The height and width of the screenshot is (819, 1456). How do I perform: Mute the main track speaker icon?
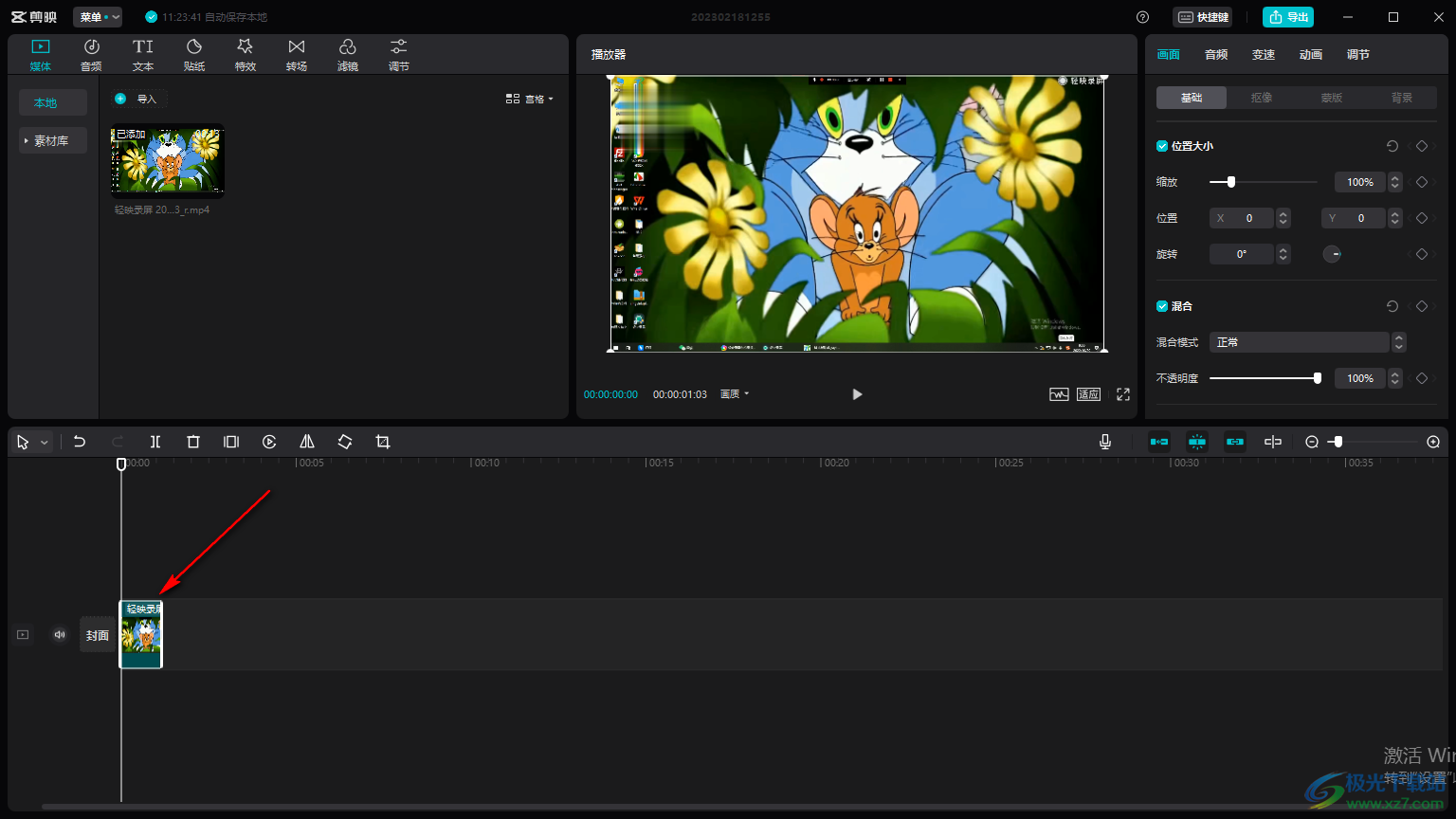pyautogui.click(x=60, y=635)
